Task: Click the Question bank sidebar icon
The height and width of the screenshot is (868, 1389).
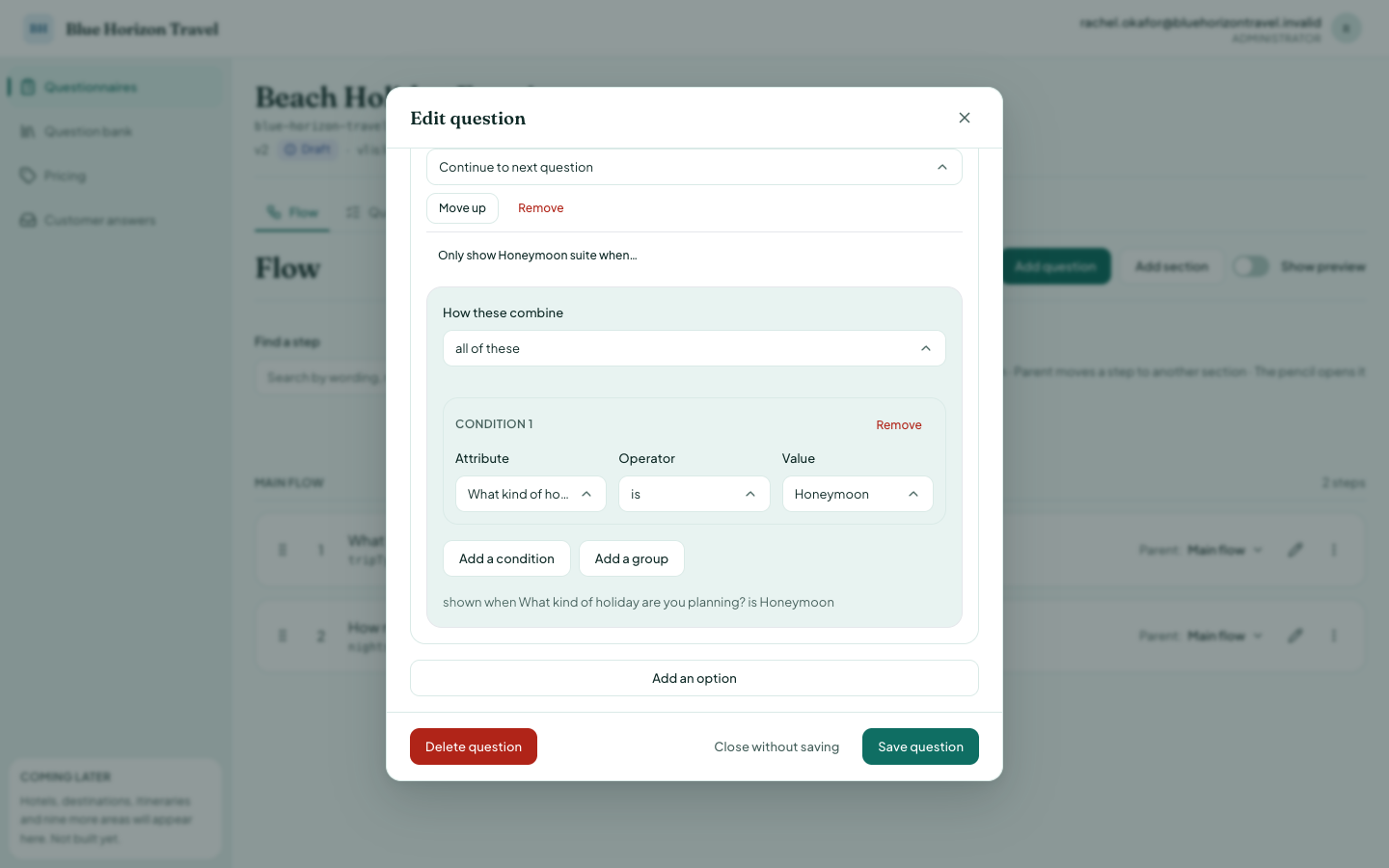Action: [28, 131]
